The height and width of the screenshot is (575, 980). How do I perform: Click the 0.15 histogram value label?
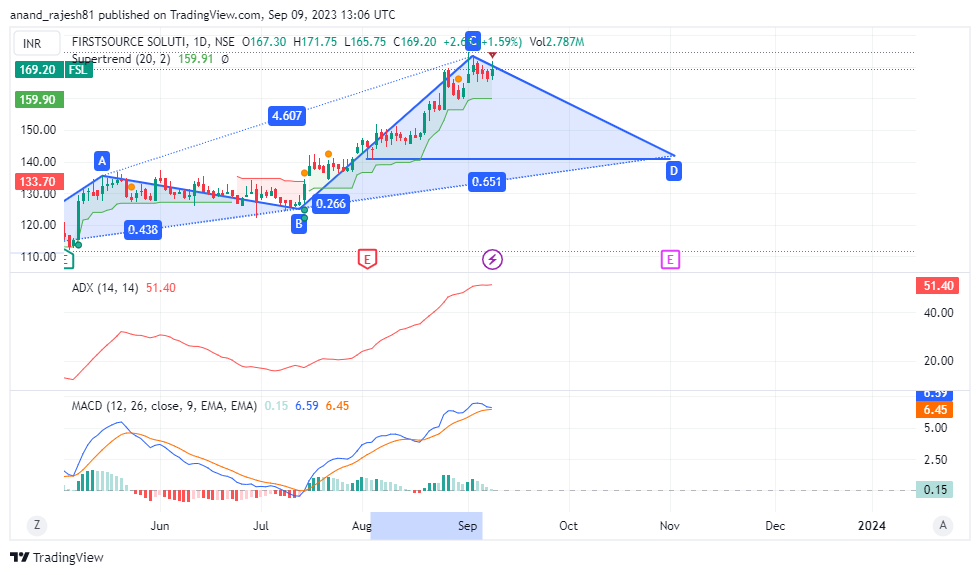[935, 489]
